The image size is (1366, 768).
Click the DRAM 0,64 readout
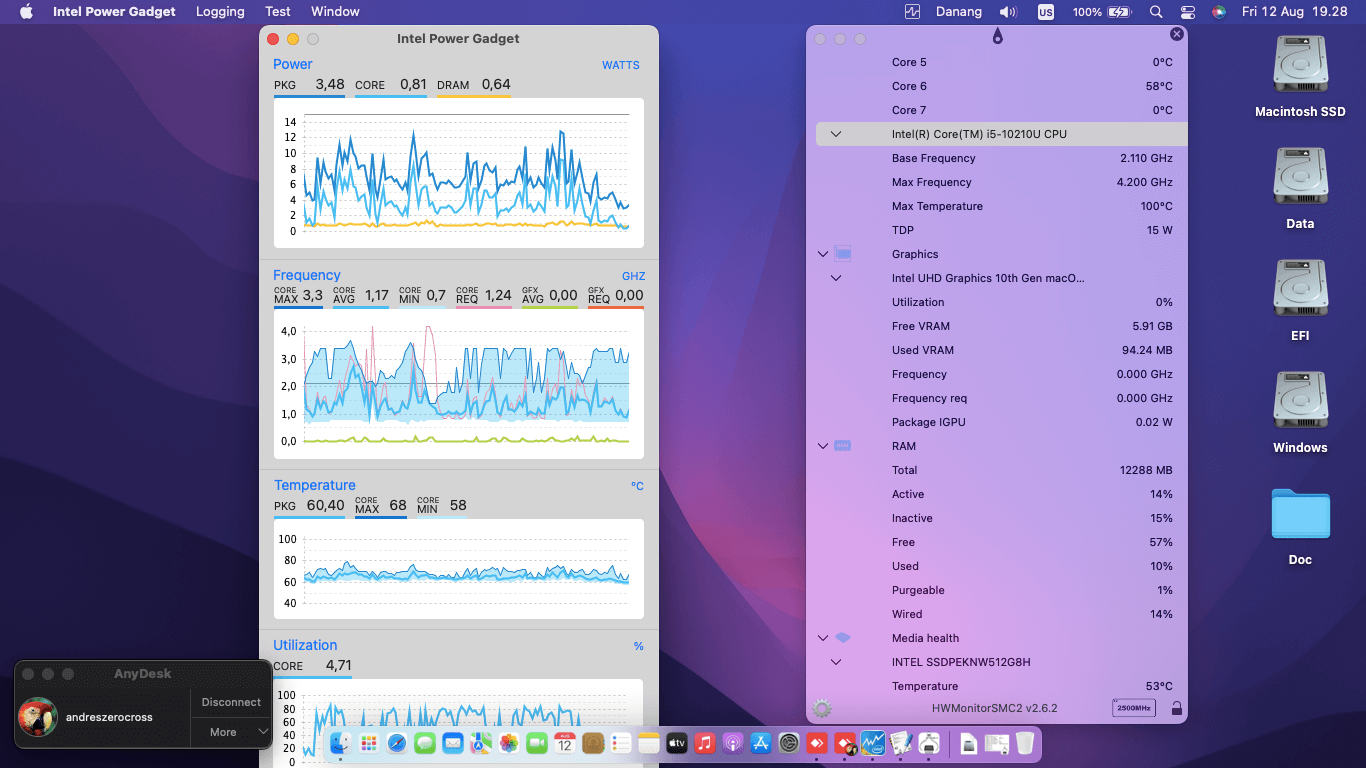[x=474, y=85]
